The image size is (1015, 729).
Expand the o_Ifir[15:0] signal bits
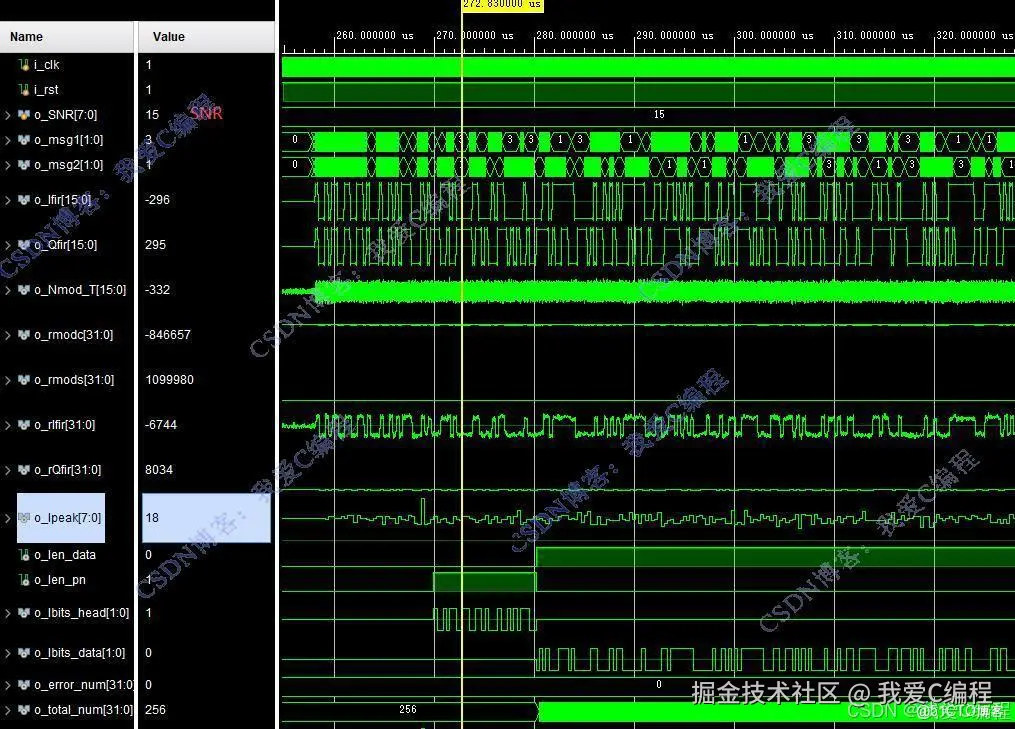6,199
